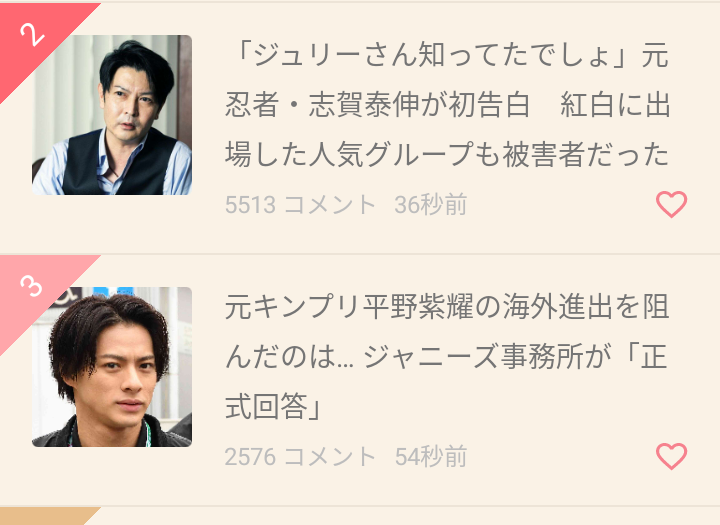
Task: View the 5513 コメント comments
Action: pos(300,204)
